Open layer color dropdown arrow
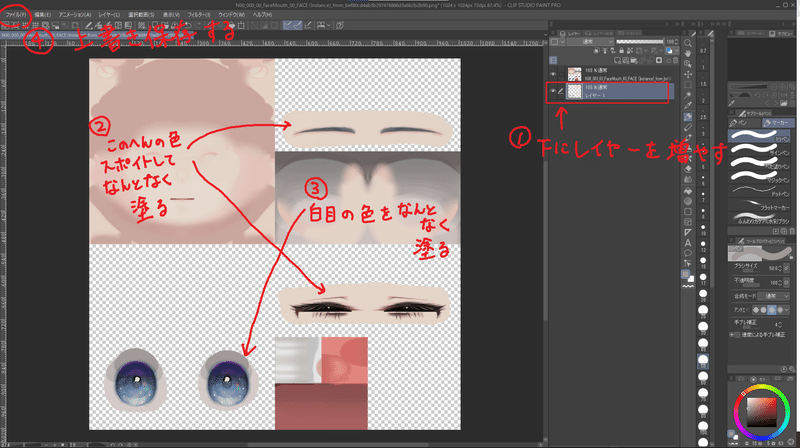Image resolution: width=800 pixels, height=448 pixels. click(x=676, y=51)
